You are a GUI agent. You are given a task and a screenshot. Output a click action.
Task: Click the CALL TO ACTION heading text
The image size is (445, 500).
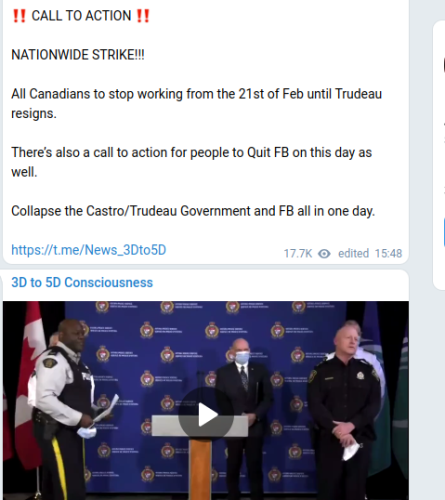pos(81,16)
